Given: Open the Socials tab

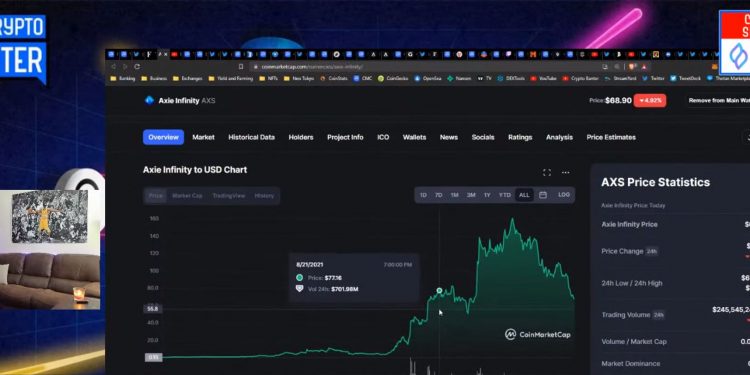Looking at the screenshot, I should click(483, 137).
